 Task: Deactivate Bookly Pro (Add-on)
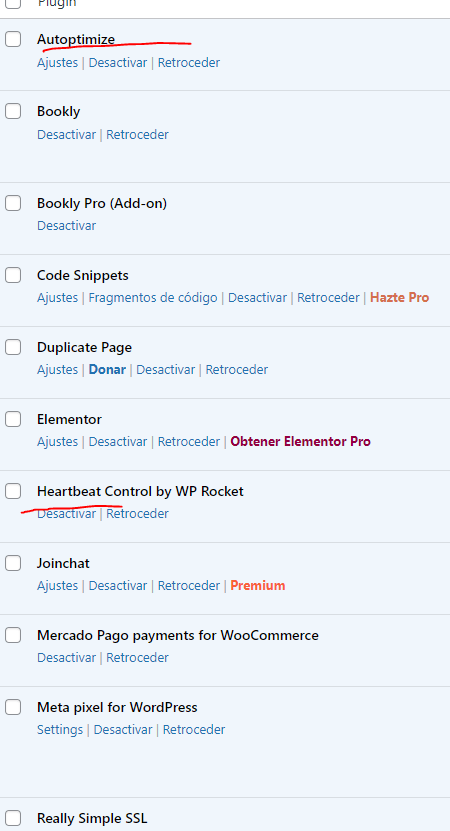tap(66, 226)
